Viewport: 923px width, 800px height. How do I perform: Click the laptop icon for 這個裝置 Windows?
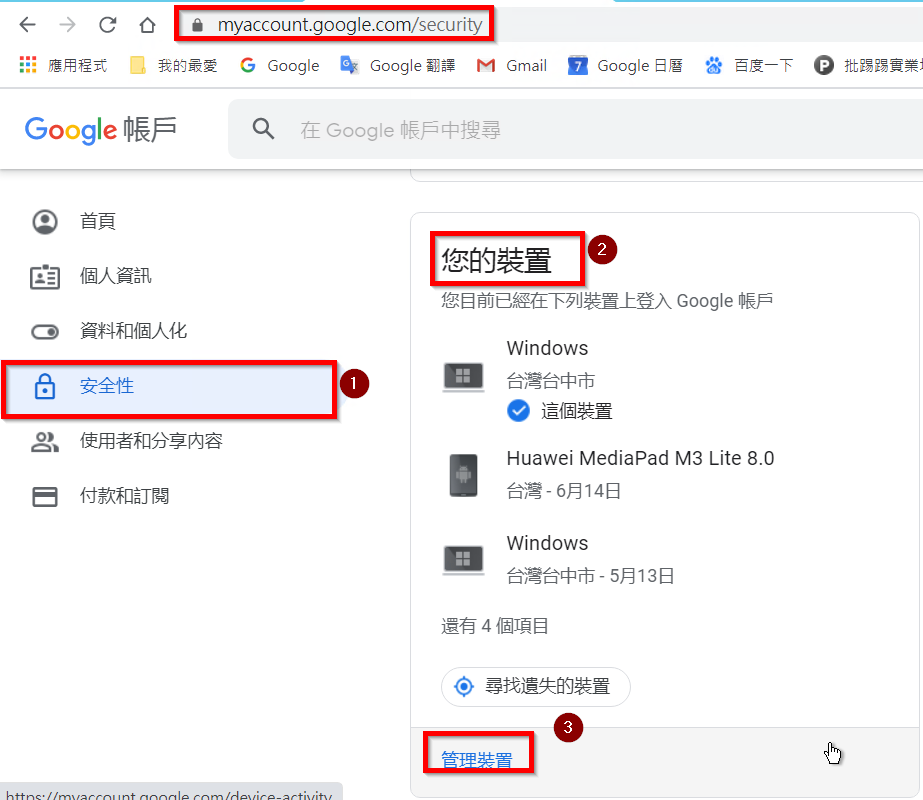click(x=463, y=377)
